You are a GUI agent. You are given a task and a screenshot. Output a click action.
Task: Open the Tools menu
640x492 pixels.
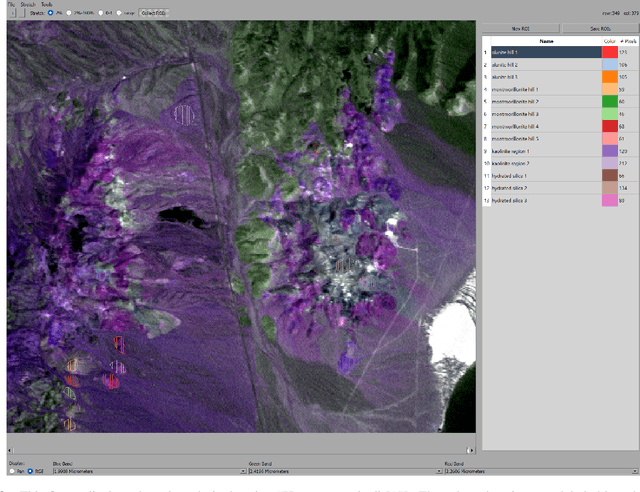(x=47, y=4)
